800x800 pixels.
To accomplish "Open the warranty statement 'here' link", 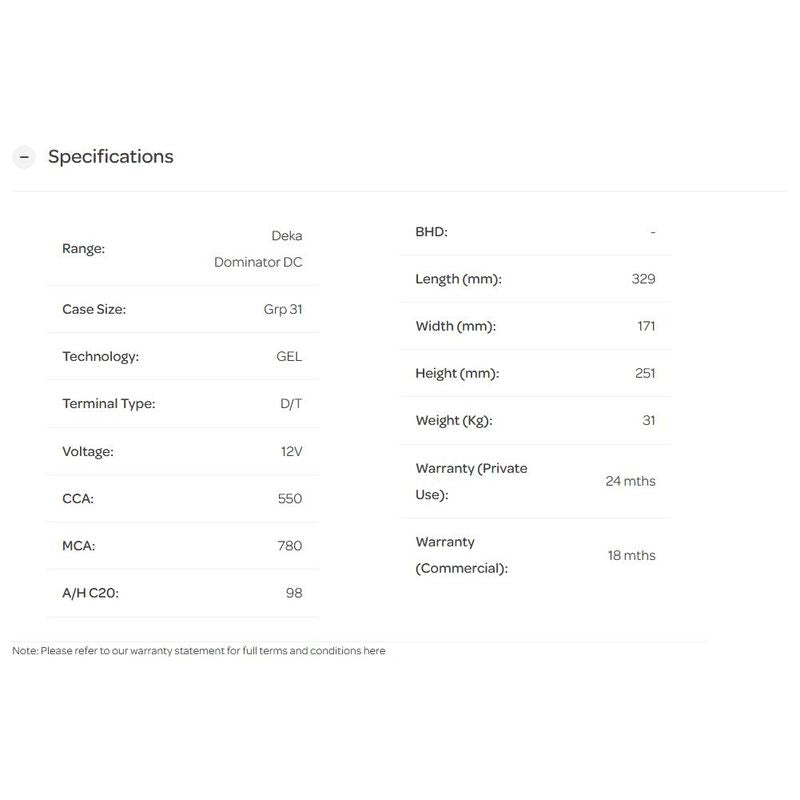I will tap(374, 651).
